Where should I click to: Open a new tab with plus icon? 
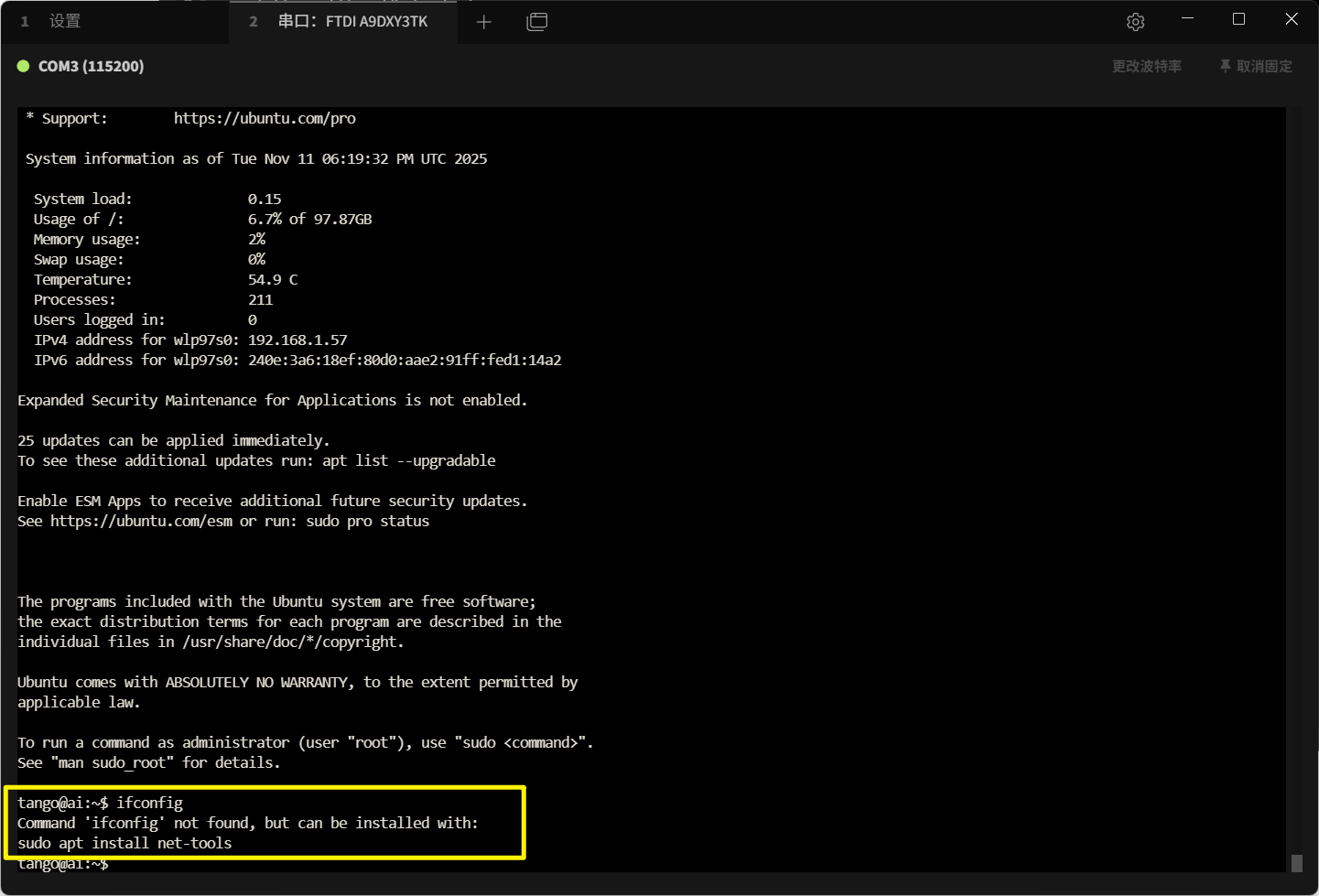pyautogui.click(x=484, y=22)
